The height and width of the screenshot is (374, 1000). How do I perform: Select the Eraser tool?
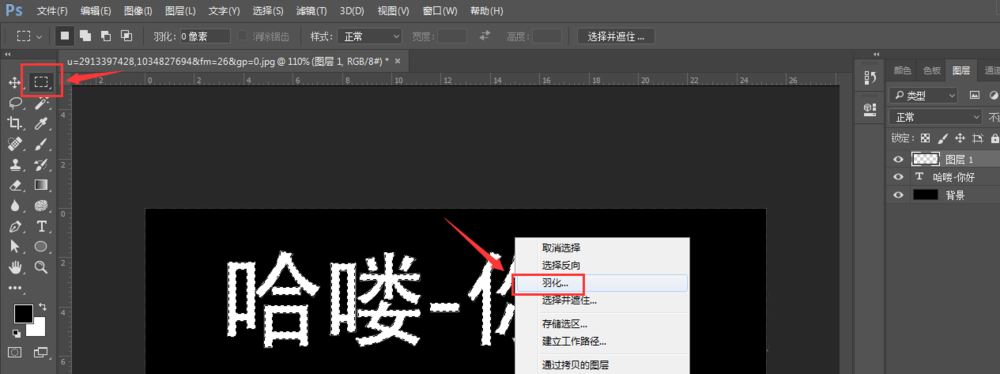point(15,185)
